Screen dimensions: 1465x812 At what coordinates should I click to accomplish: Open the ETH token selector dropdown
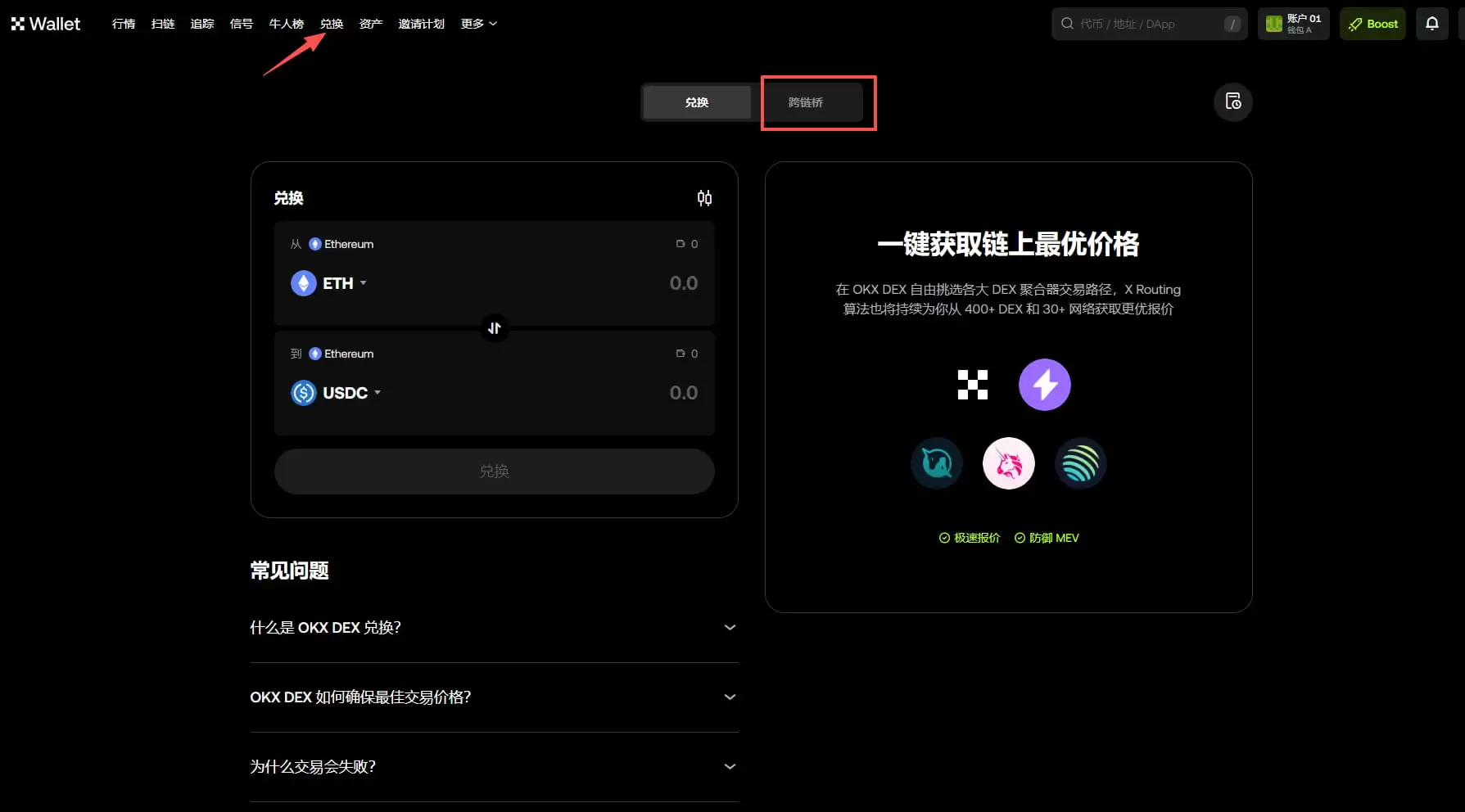330,282
